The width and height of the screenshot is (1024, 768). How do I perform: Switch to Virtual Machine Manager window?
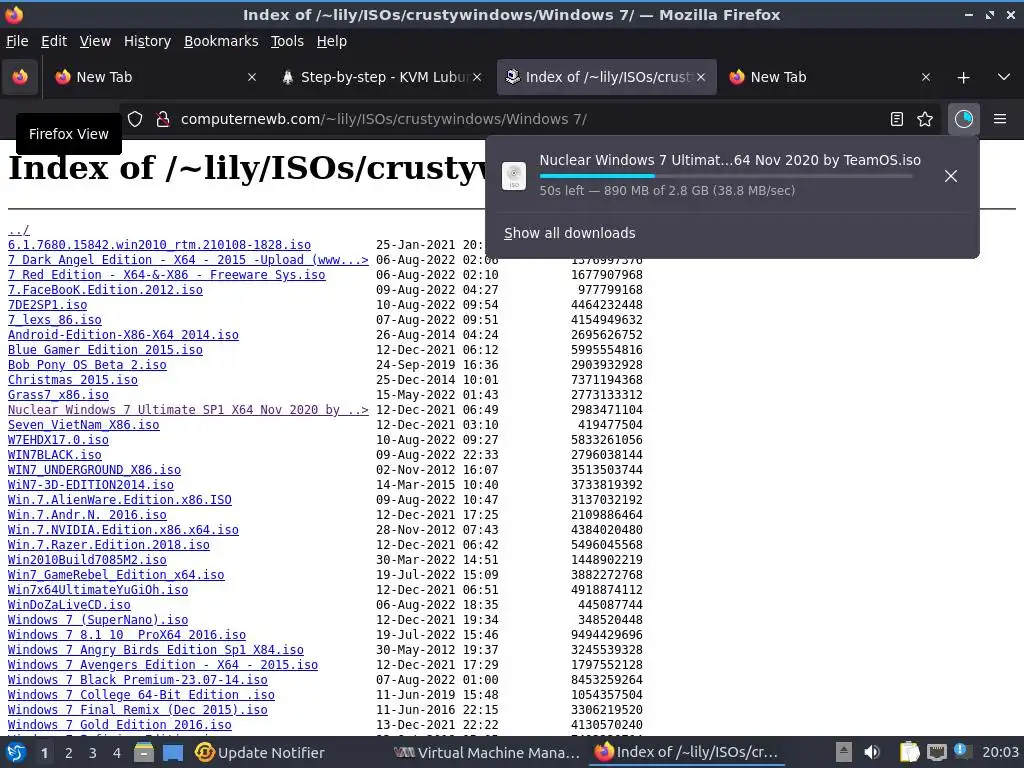[487, 753]
